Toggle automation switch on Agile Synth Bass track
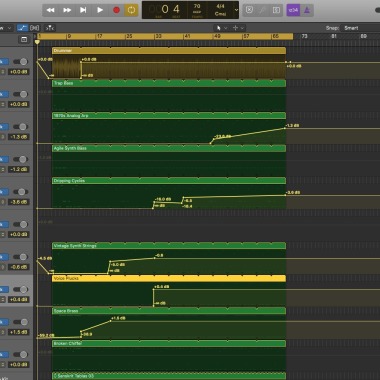380x380 pixels. point(20,159)
